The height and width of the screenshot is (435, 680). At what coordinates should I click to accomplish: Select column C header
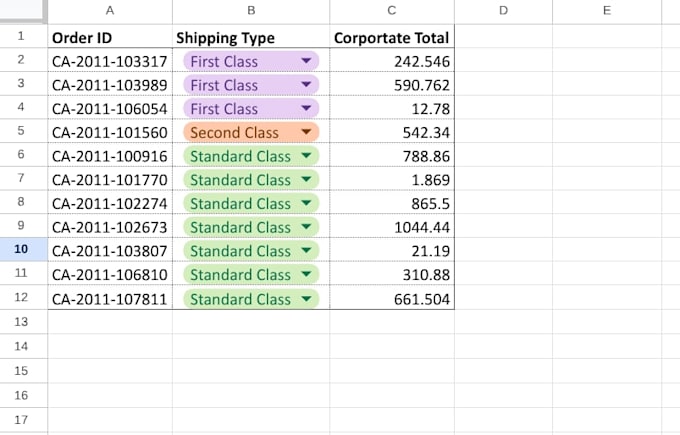[392, 11]
